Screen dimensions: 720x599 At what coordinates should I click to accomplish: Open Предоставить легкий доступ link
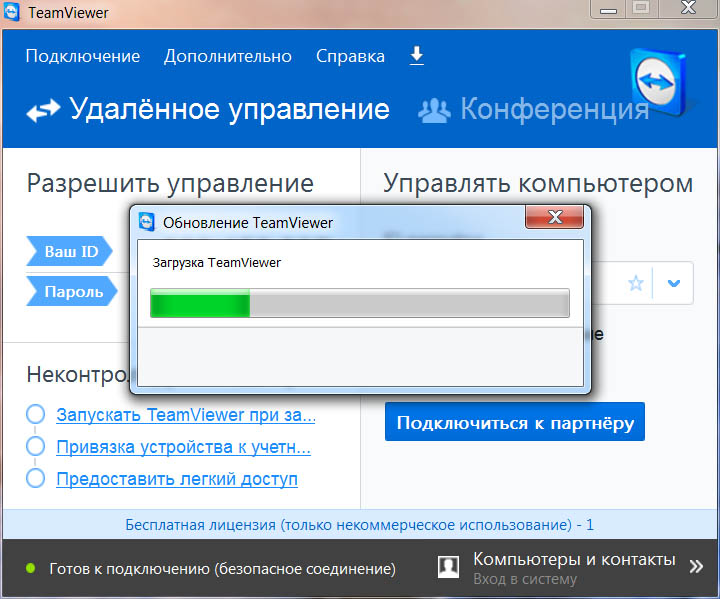tap(177, 479)
